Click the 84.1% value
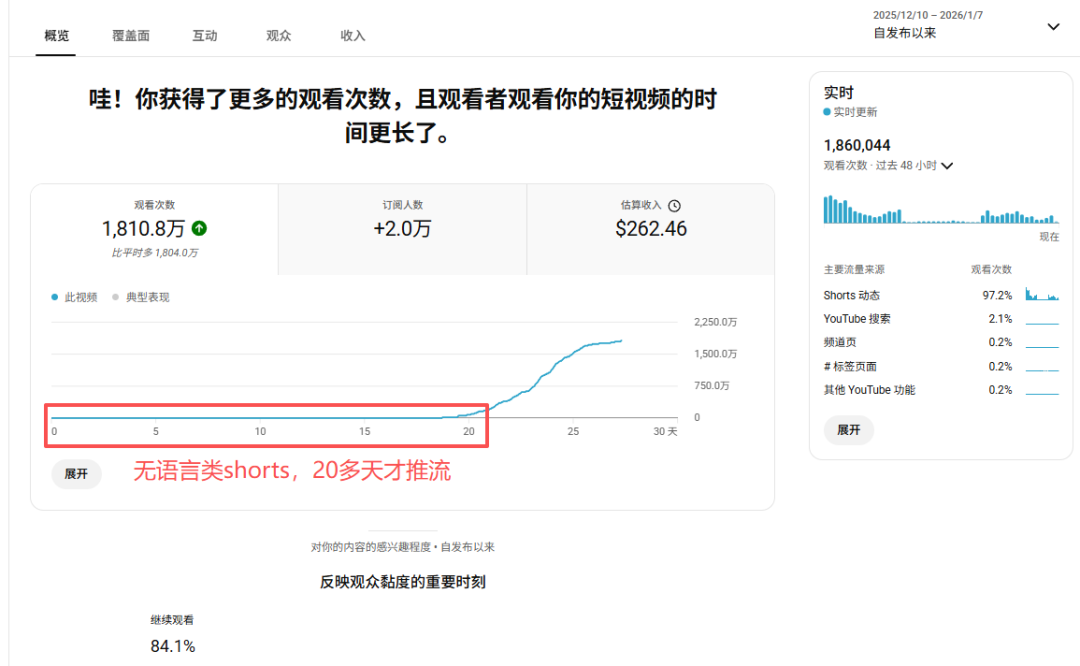Viewport: 1080px width, 666px height. 173,646
